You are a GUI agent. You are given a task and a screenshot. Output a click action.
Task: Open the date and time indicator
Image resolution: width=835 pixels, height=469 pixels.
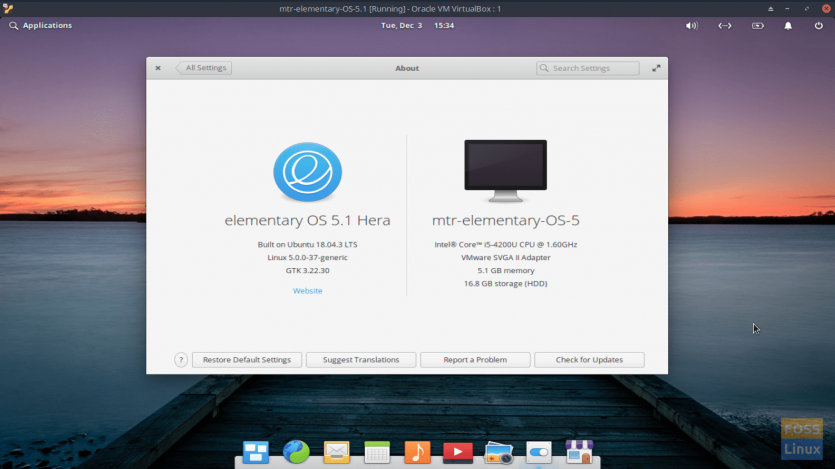pyautogui.click(x=418, y=26)
